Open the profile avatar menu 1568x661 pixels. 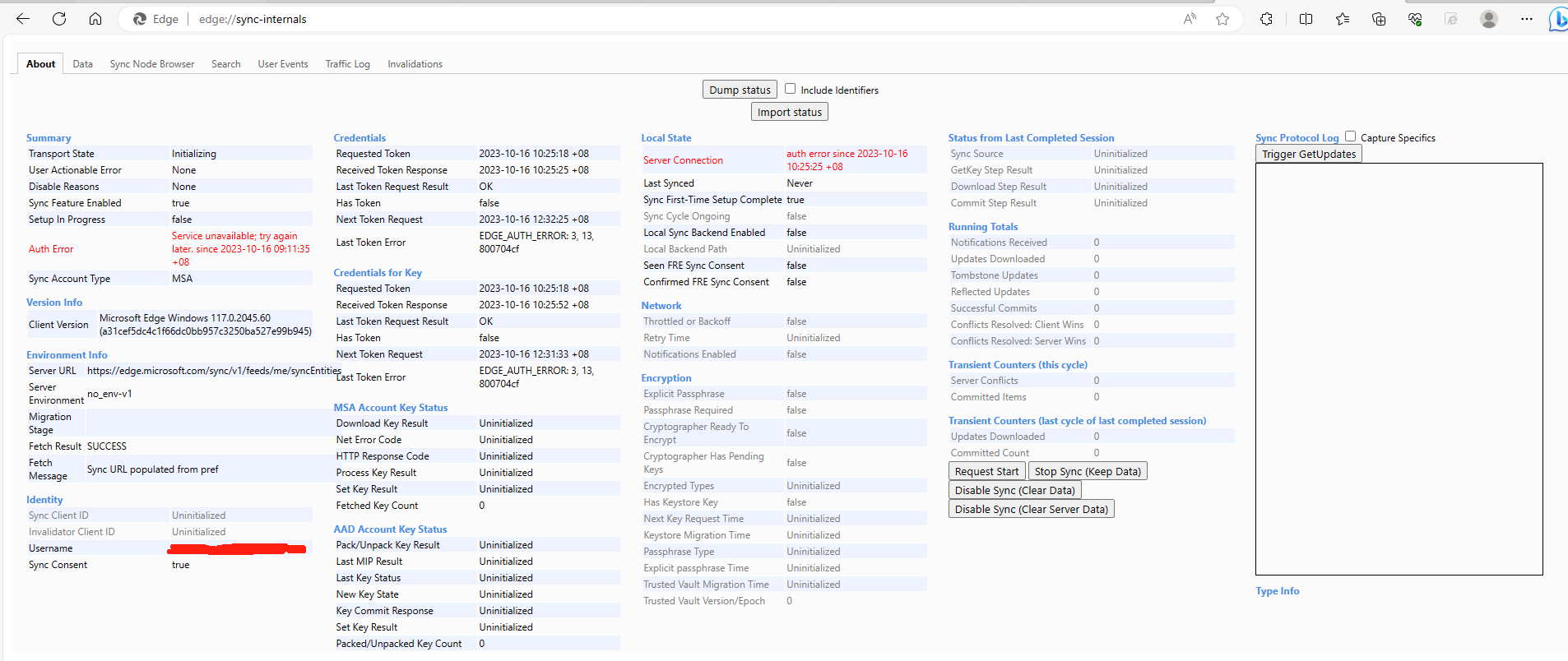[1488, 19]
